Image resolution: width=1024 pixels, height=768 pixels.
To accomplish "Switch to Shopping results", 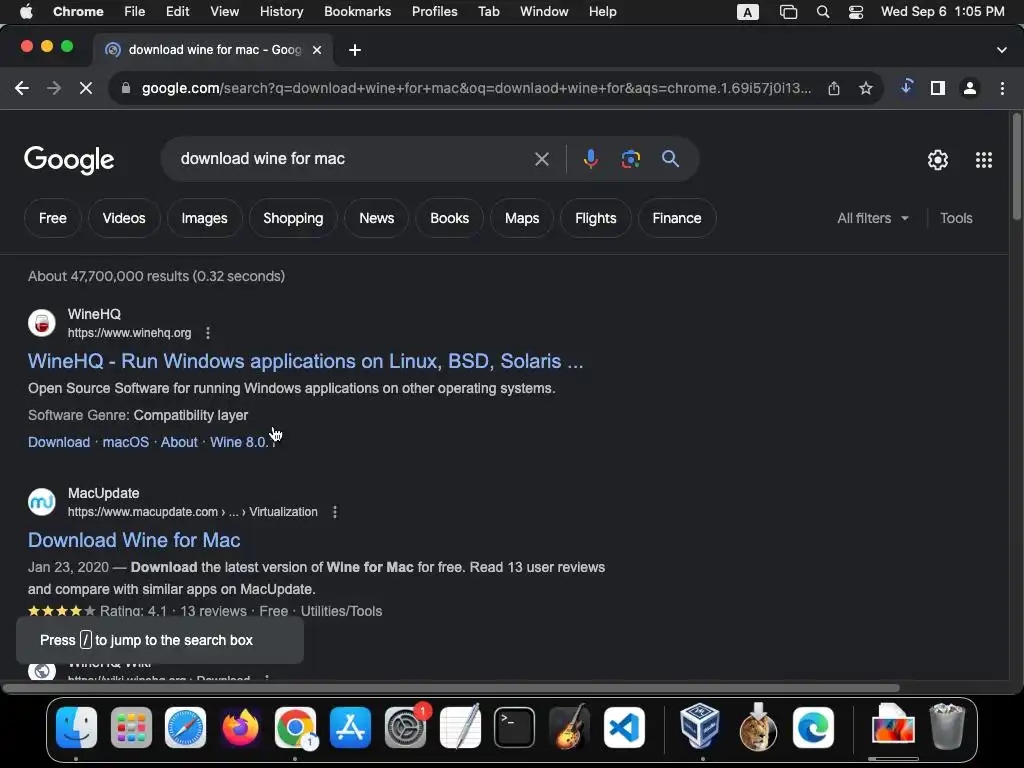I will pyautogui.click(x=293, y=218).
